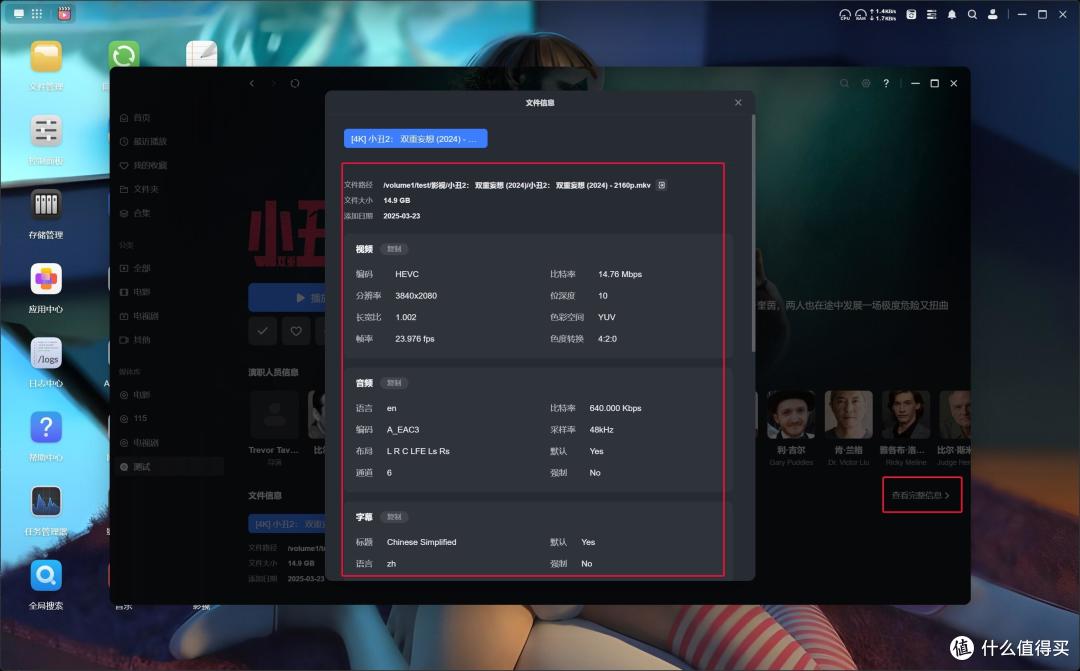This screenshot has width=1080, height=671.
Task: Click the HEVC codec value
Action: (407, 274)
